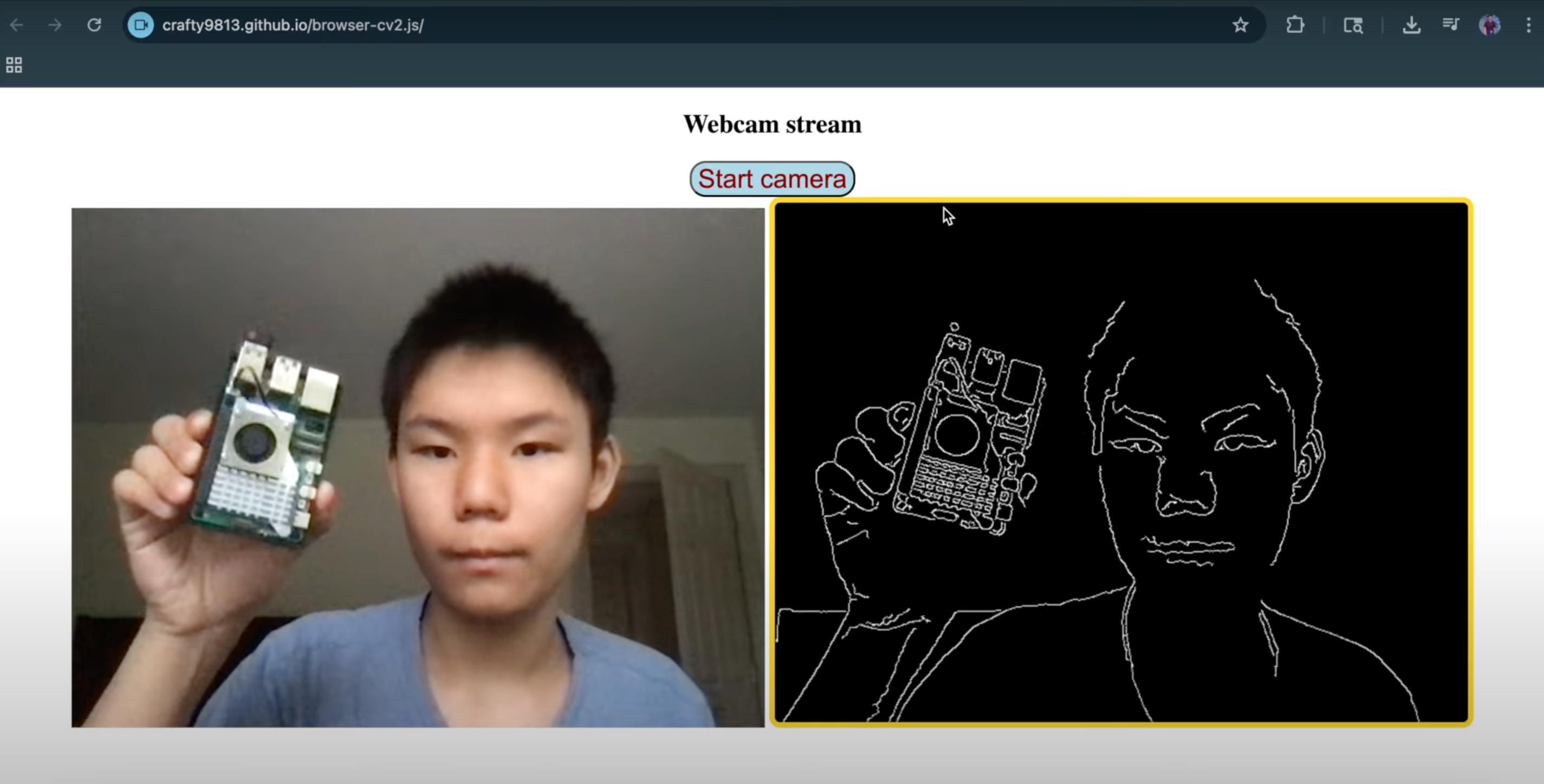The image size is (1544, 784).
Task: Click the 'Webcam stream' page heading
Action: pyautogui.click(x=772, y=124)
